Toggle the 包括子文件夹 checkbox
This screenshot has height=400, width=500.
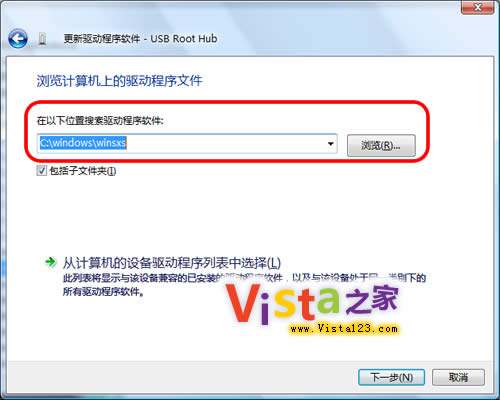[42, 171]
